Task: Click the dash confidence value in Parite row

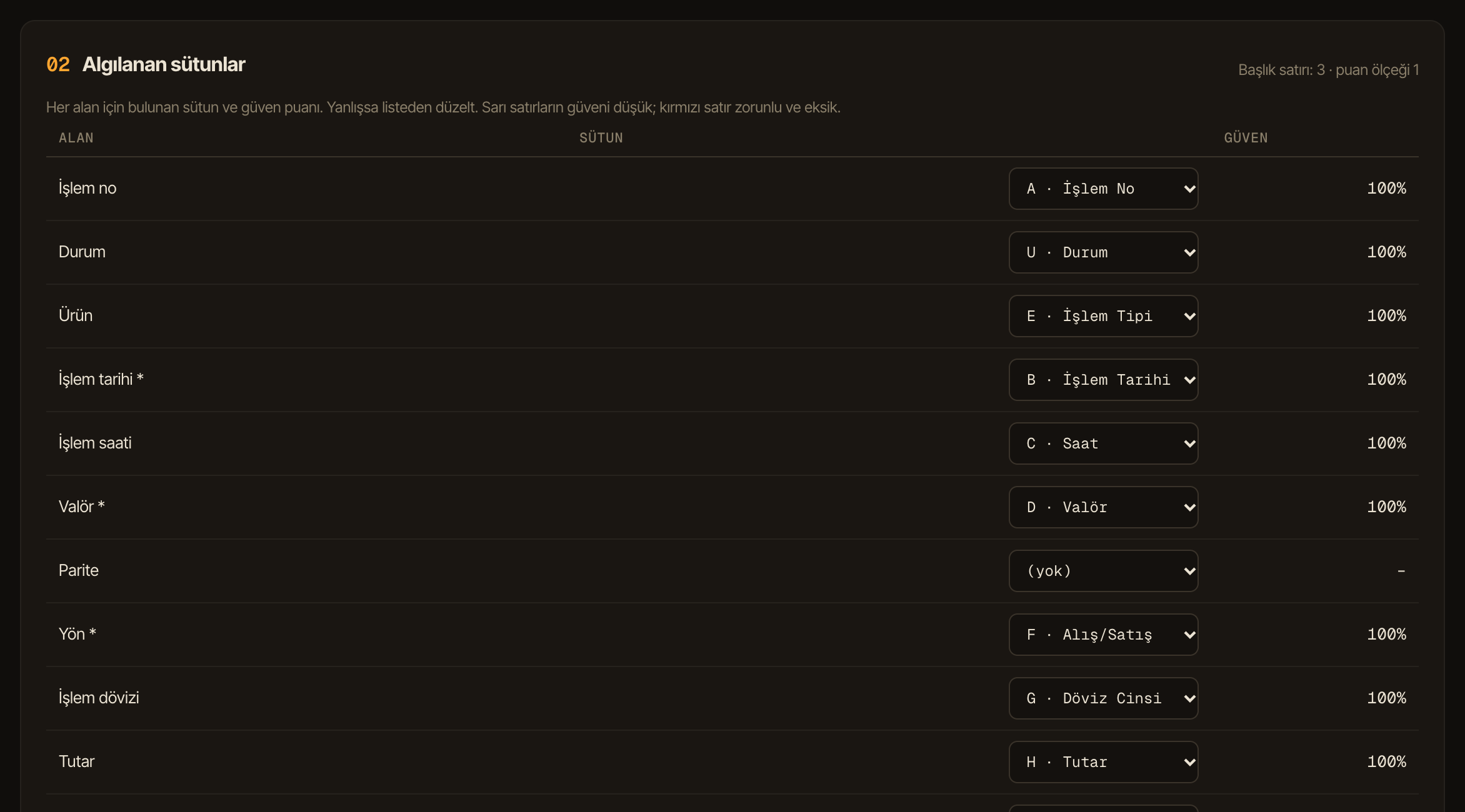Action: 1401,571
